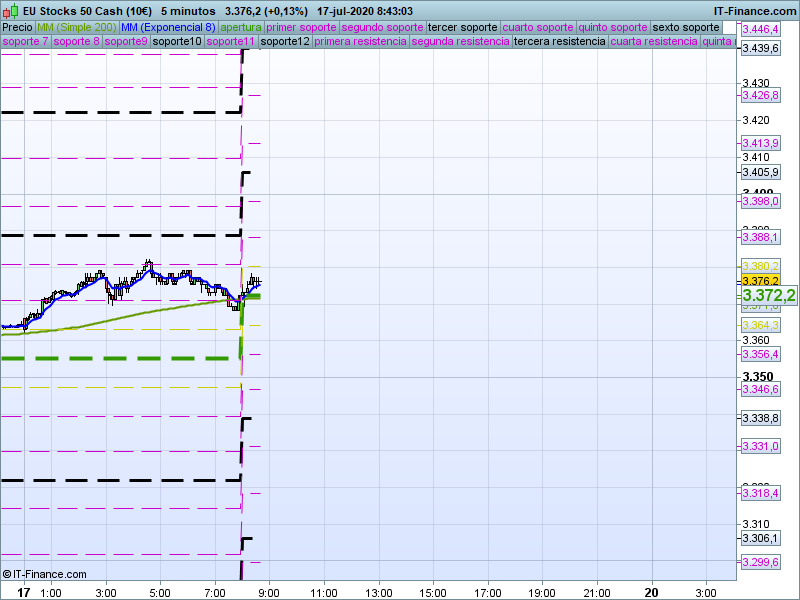Click the 3.446,4 price level marker
Image resolution: width=800 pixels, height=600 pixels.
click(x=760, y=30)
